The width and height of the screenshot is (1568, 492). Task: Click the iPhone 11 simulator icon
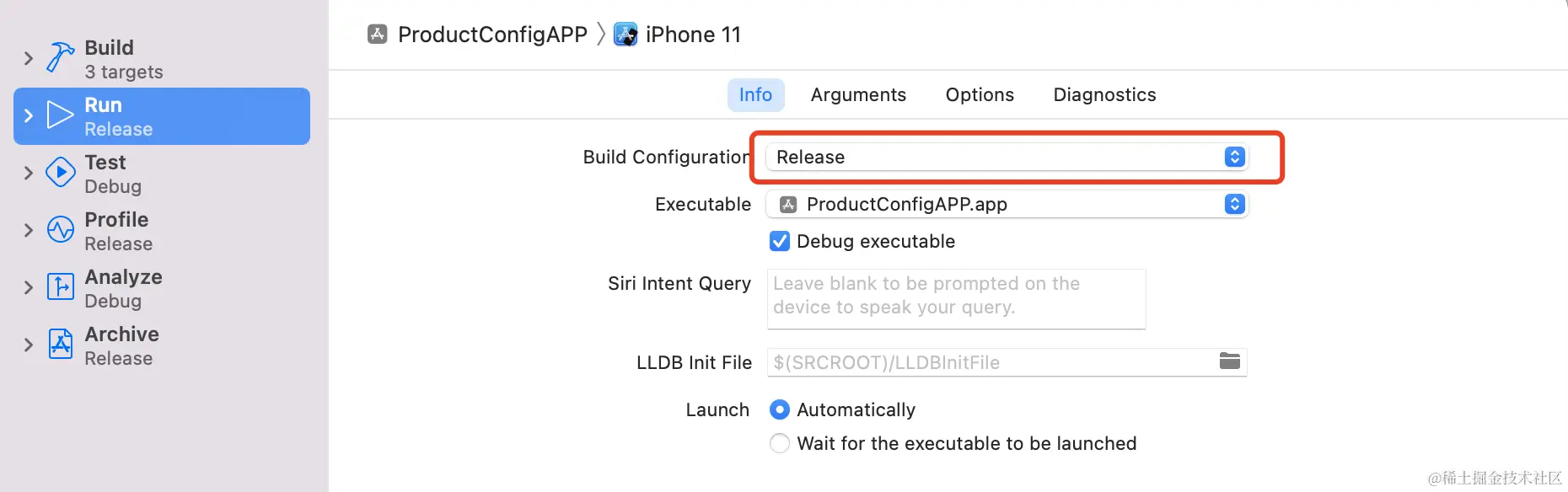tap(626, 35)
